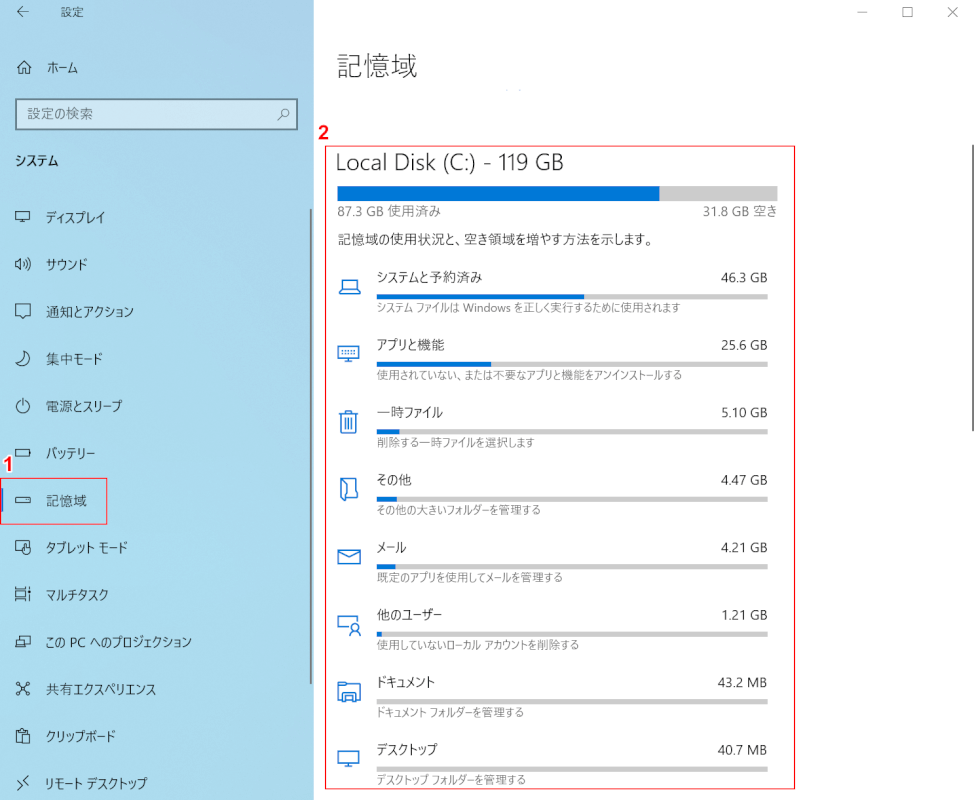The width and height of the screenshot is (974, 800).
Task: Open 電源とスリープ settings
Action: click(83, 406)
